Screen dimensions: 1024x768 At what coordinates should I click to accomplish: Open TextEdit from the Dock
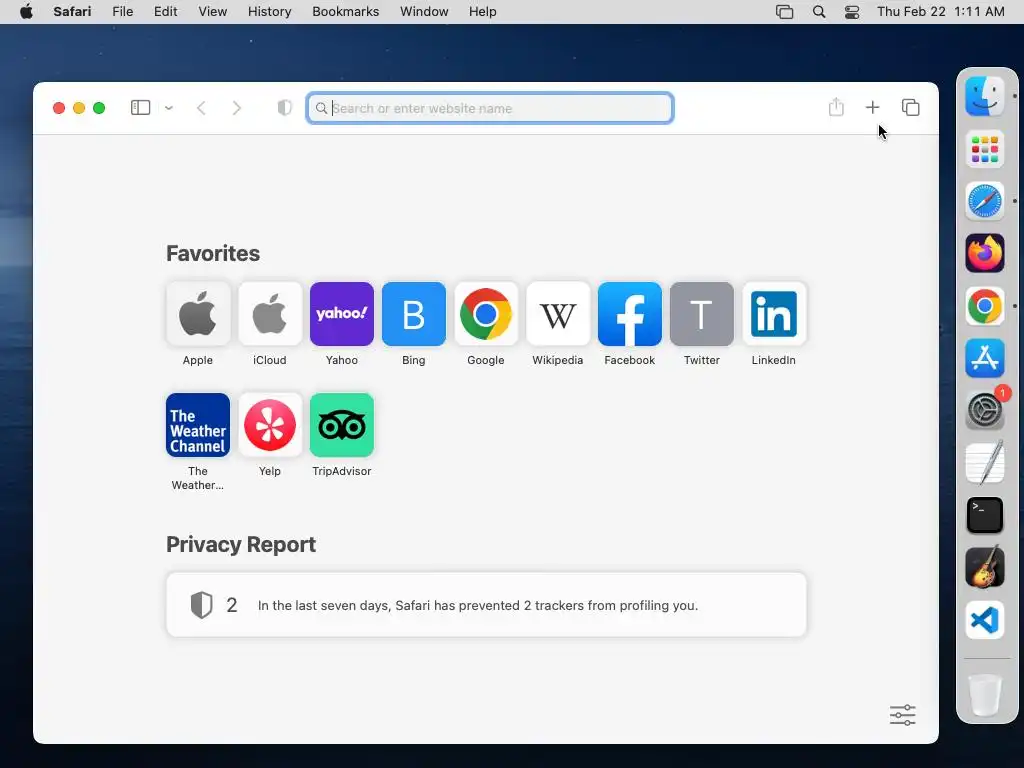[985, 462]
